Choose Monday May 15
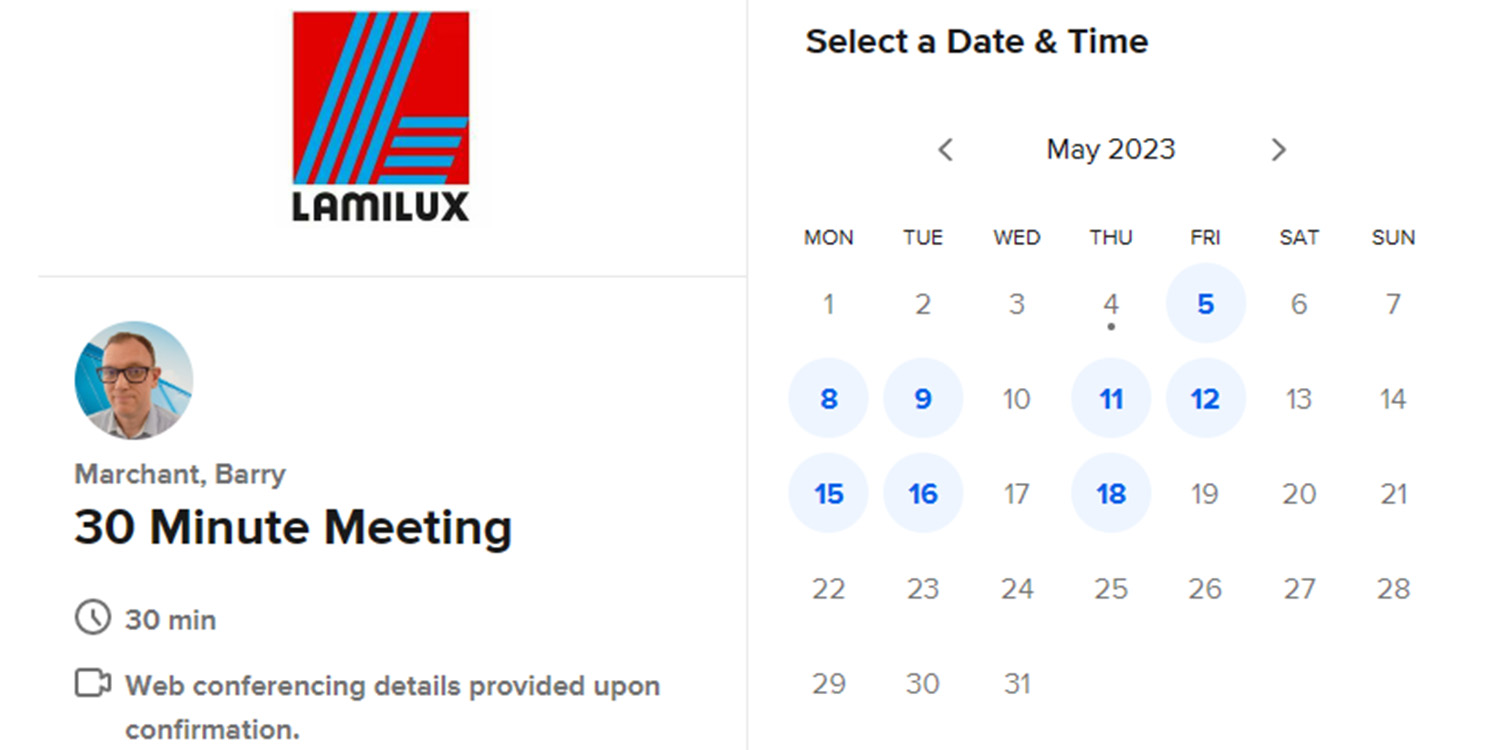 [828, 493]
